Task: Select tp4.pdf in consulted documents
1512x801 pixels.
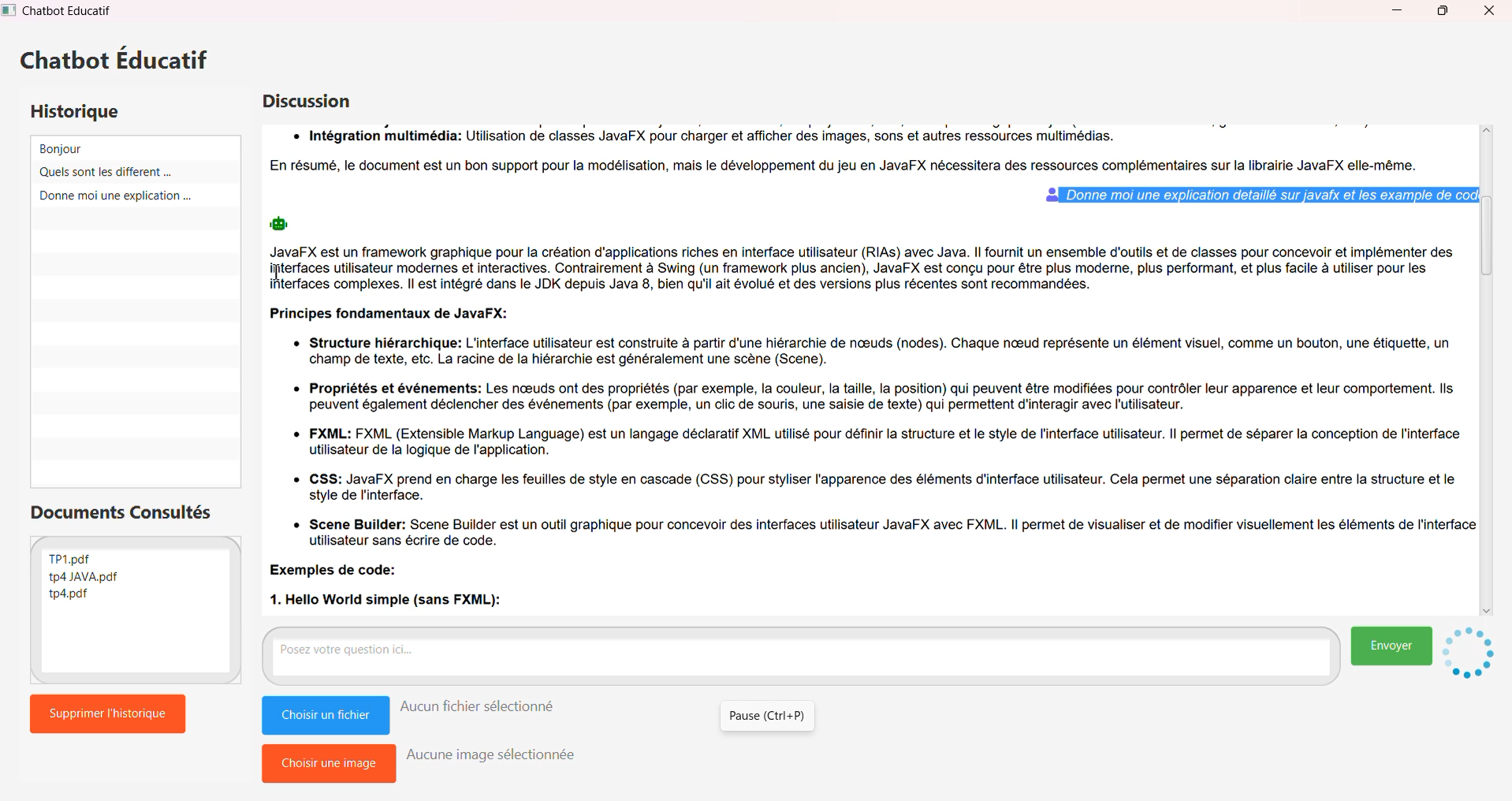Action: pos(68,594)
